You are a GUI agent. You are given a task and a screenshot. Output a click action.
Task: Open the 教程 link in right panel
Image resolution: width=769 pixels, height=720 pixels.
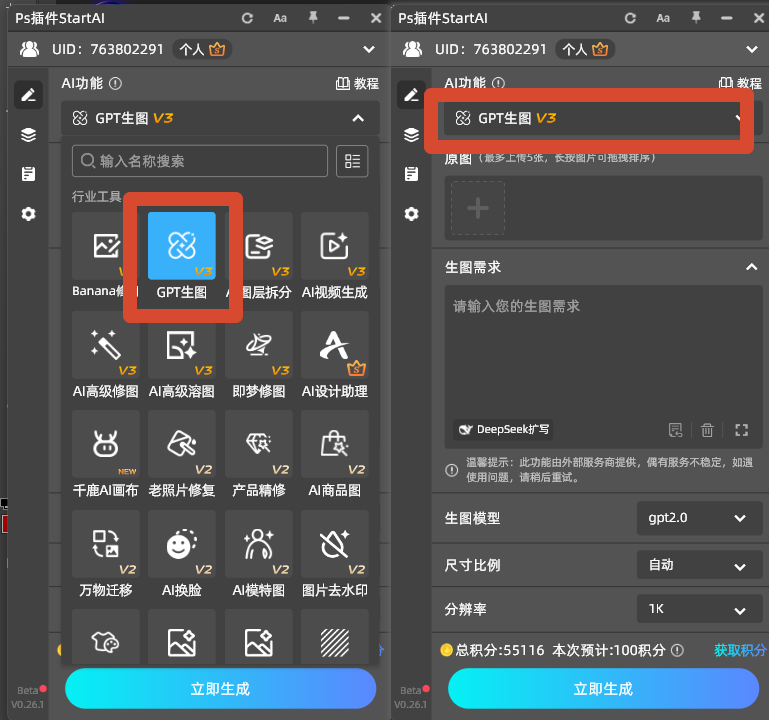coord(740,83)
